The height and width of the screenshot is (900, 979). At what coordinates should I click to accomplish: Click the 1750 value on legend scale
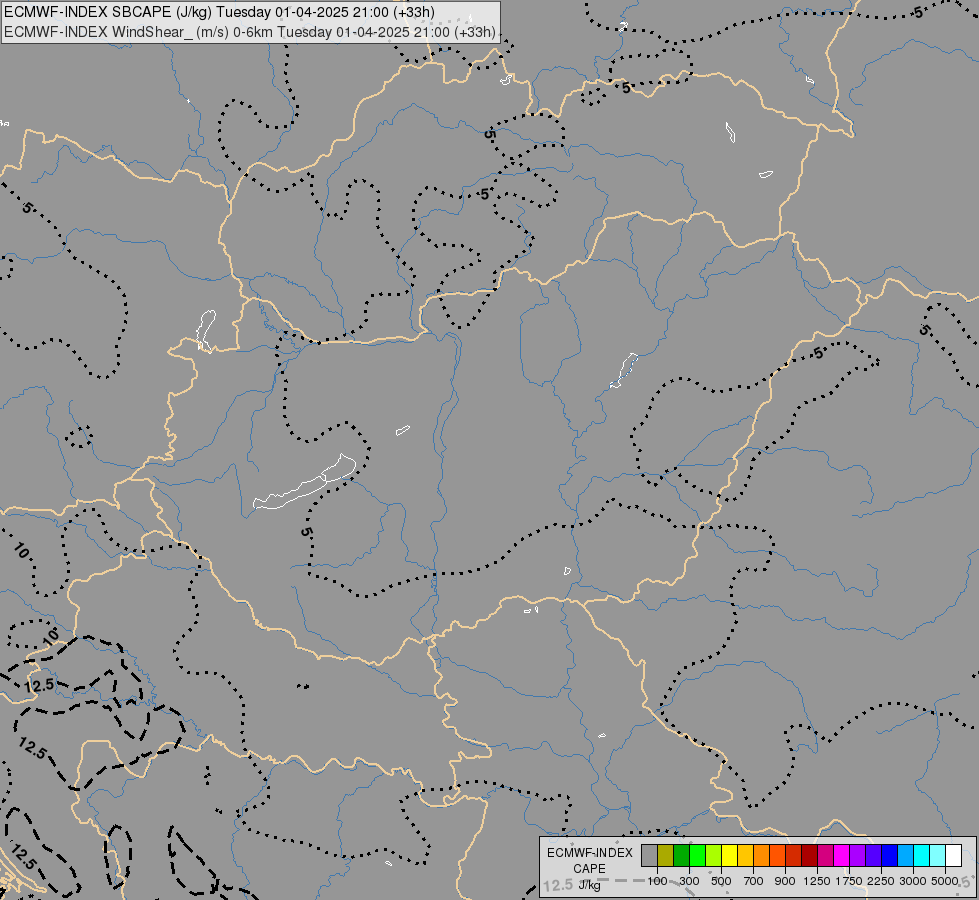[849, 881]
